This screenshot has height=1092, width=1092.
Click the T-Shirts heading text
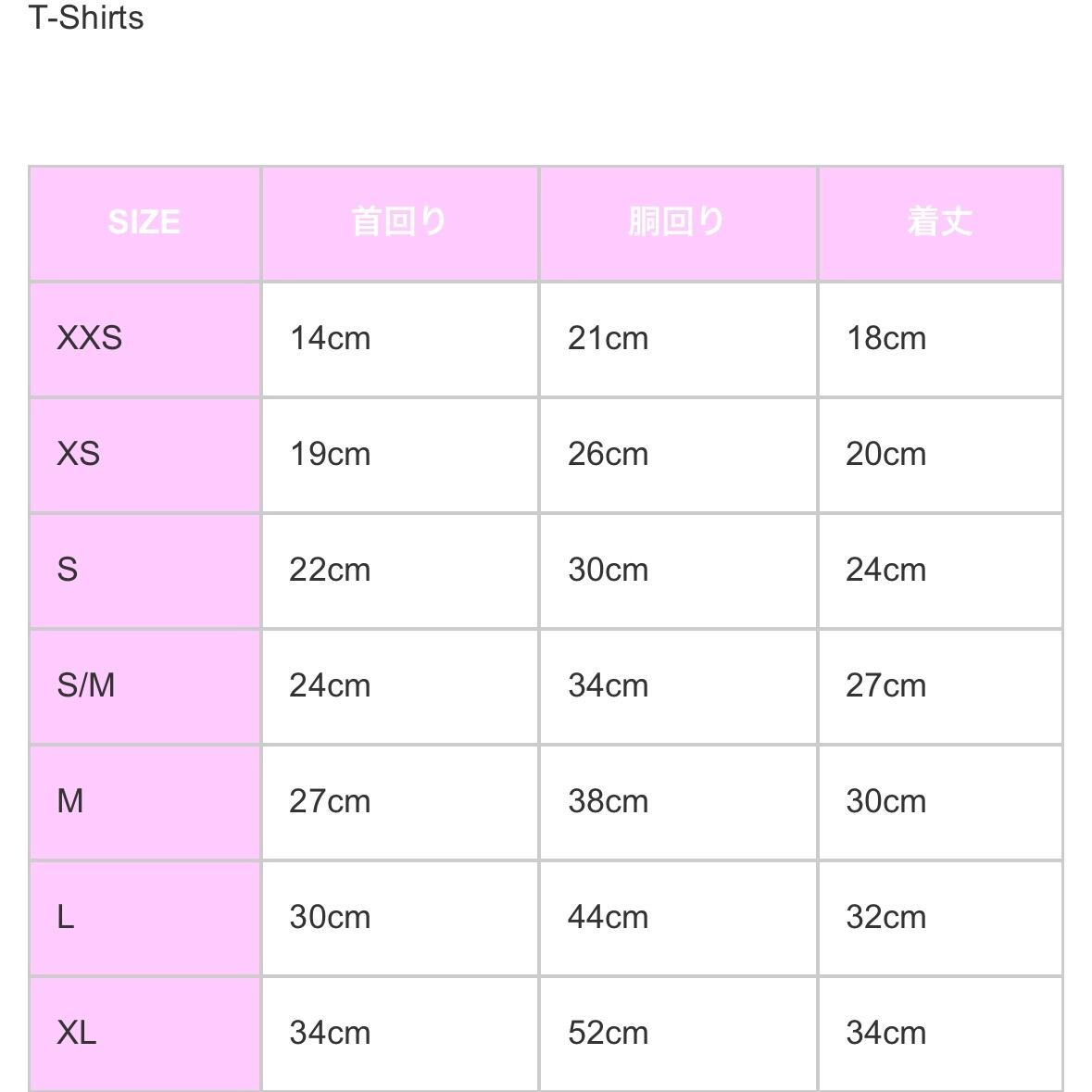(86, 19)
